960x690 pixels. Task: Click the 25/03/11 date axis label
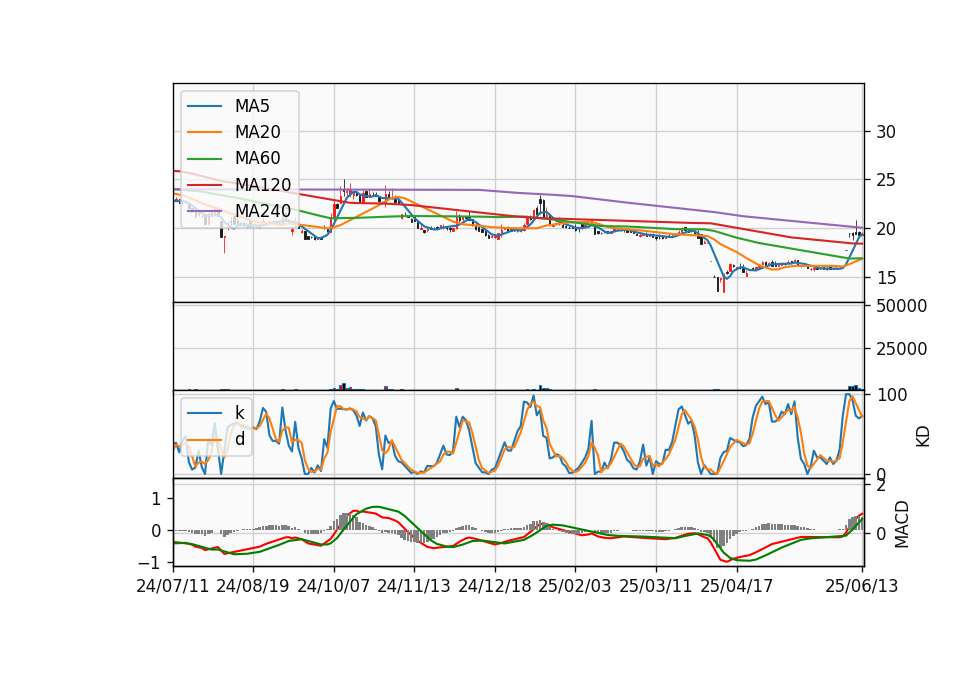pyautogui.click(x=656, y=586)
